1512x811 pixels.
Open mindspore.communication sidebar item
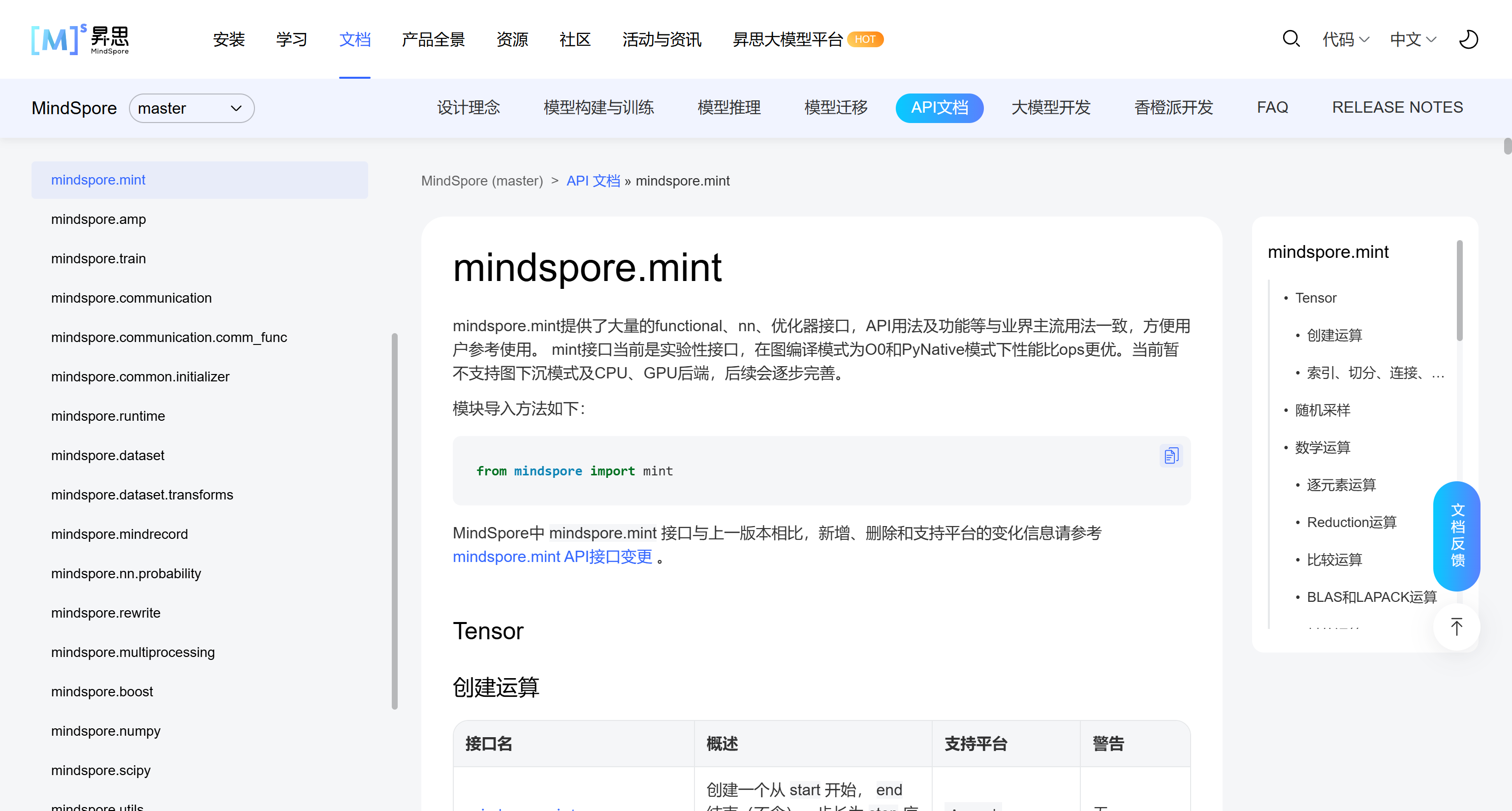tap(131, 298)
